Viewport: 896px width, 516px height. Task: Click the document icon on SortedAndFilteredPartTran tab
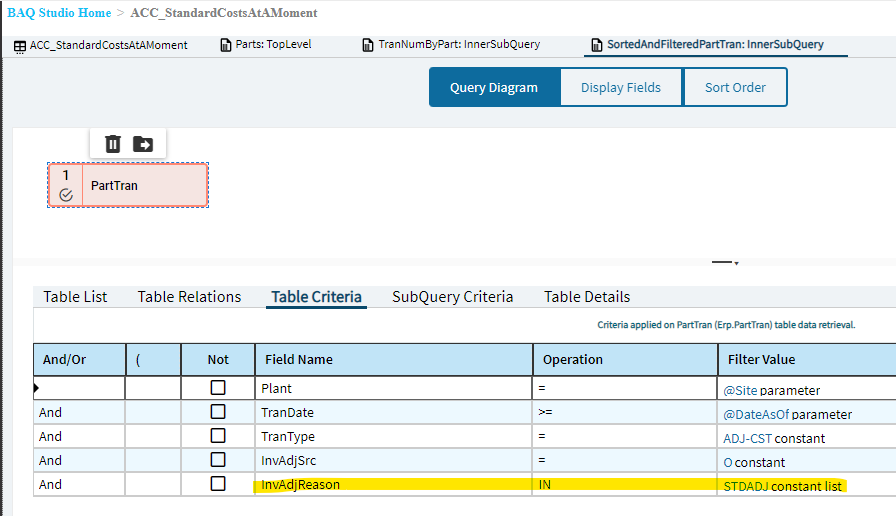tap(597, 46)
